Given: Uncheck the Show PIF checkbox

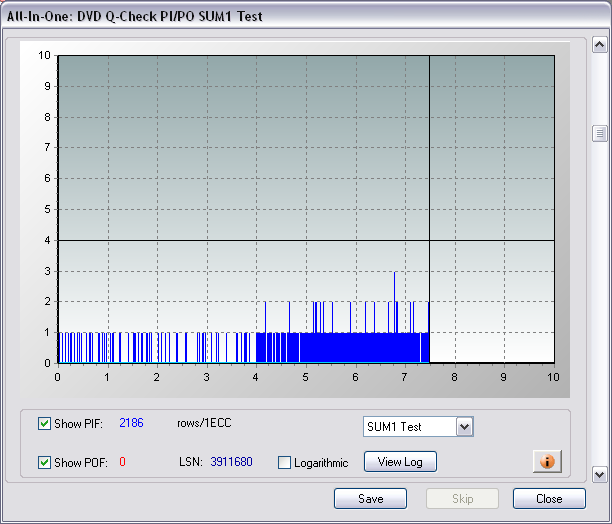Looking at the screenshot, I should [44, 423].
